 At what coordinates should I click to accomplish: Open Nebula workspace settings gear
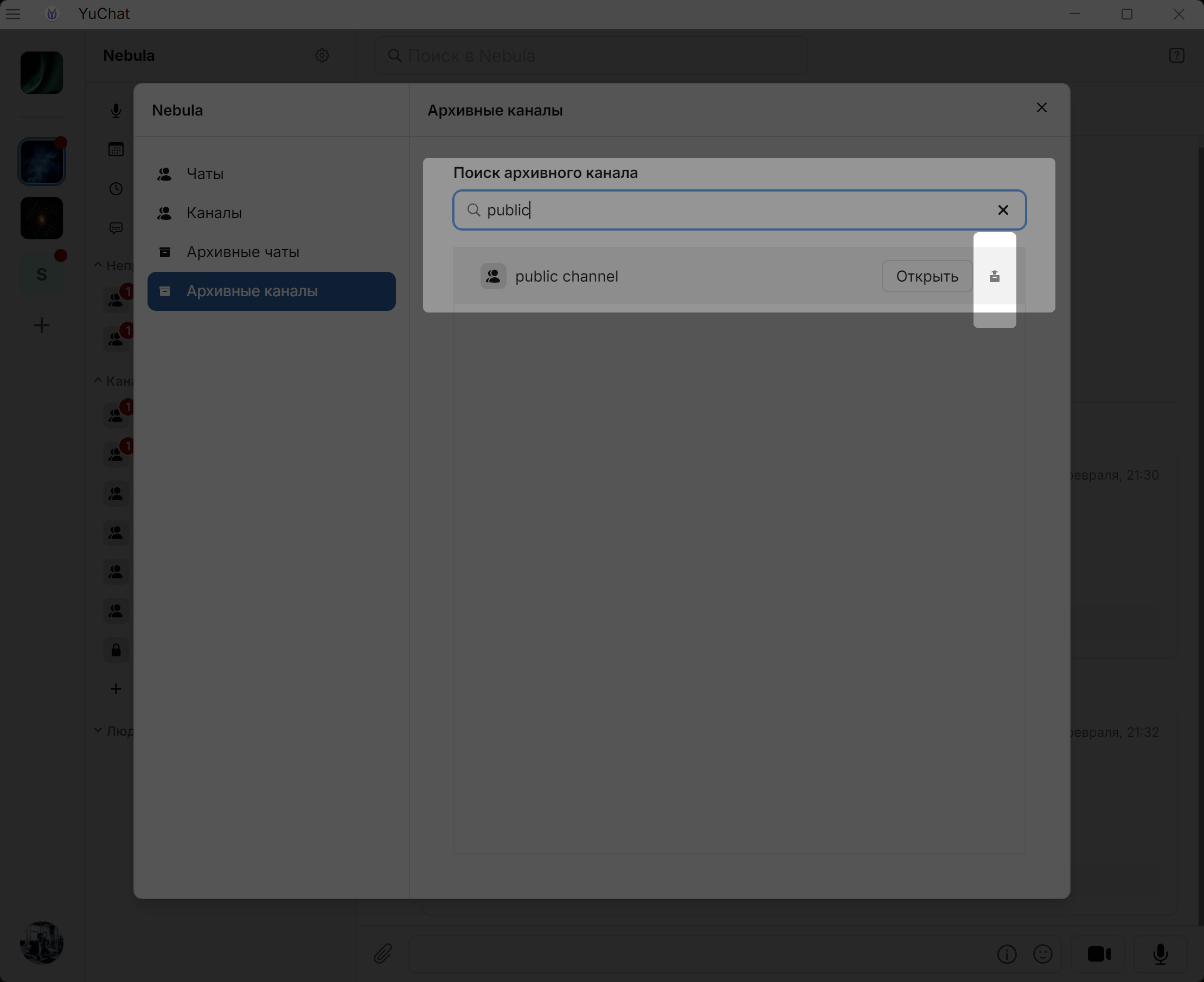(x=322, y=55)
